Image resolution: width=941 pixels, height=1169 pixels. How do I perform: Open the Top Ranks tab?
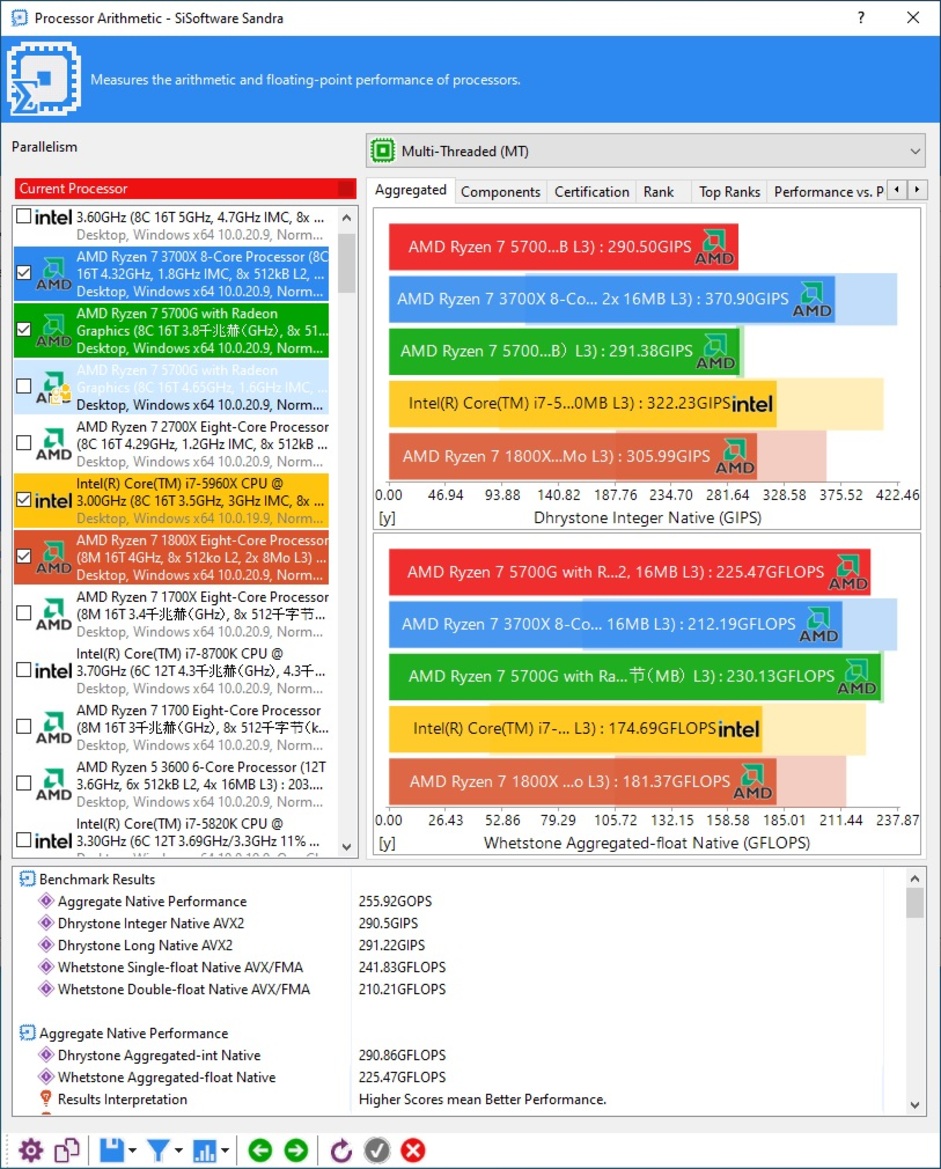pos(729,192)
